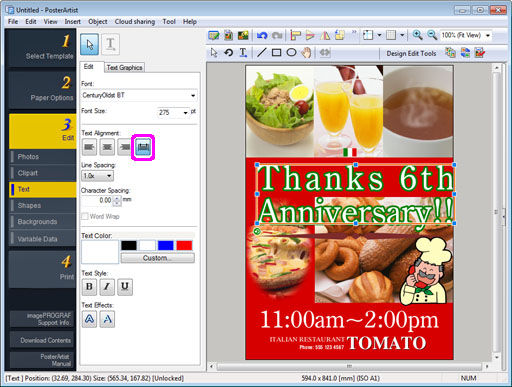The width and height of the screenshot is (512, 387).
Task: Undo the last action
Action: pos(262,35)
